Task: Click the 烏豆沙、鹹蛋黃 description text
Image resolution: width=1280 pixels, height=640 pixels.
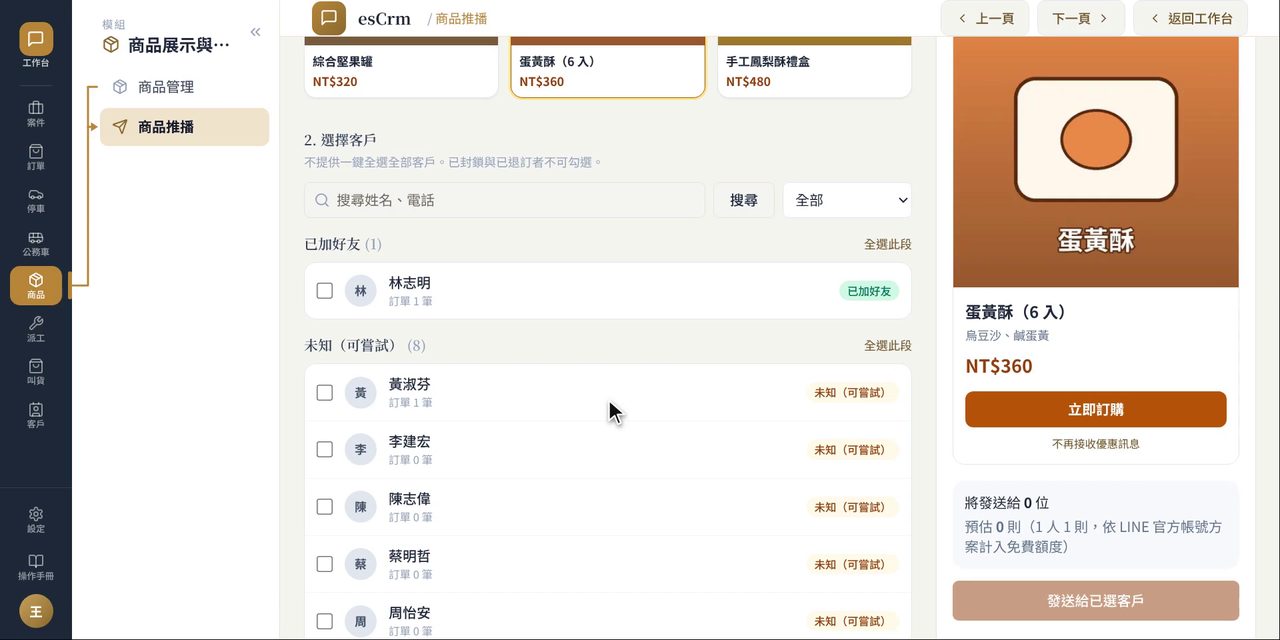Action: 1007,336
